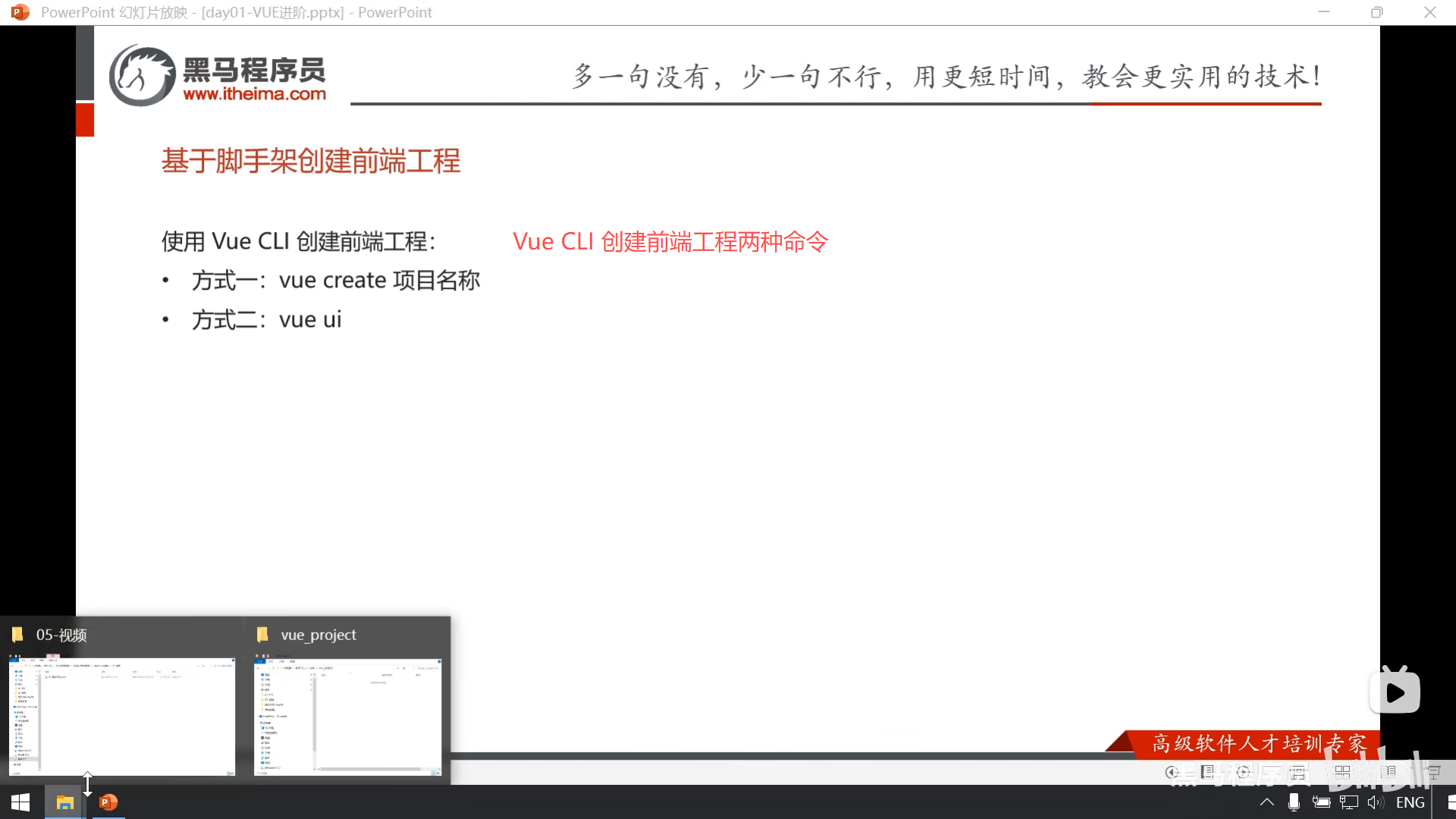Click the File Explorer icon in taskbar

[64, 802]
